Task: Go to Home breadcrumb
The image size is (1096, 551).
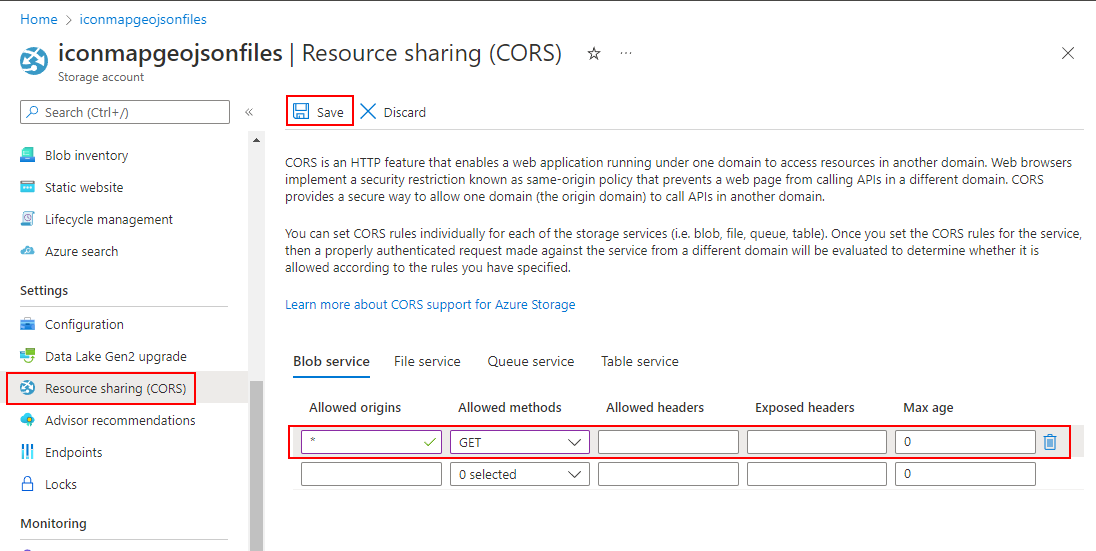Action: point(38,20)
